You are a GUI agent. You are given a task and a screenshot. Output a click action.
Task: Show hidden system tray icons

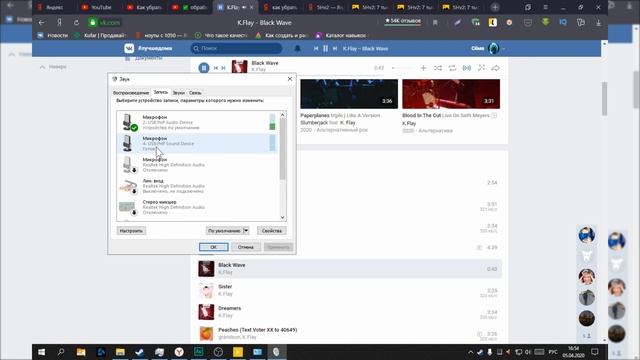click(471, 352)
